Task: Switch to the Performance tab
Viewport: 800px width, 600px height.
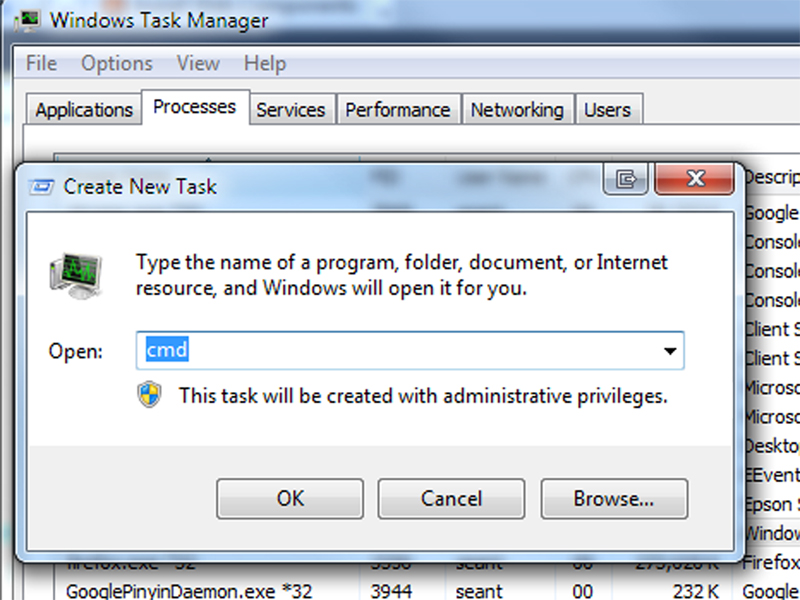Action: pos(397,109)
